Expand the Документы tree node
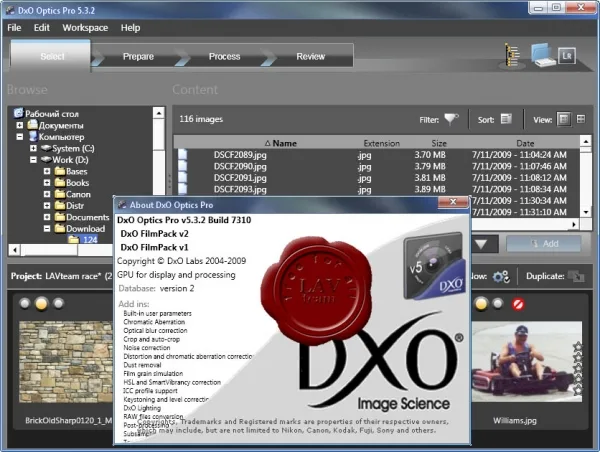 pos(20,125)
